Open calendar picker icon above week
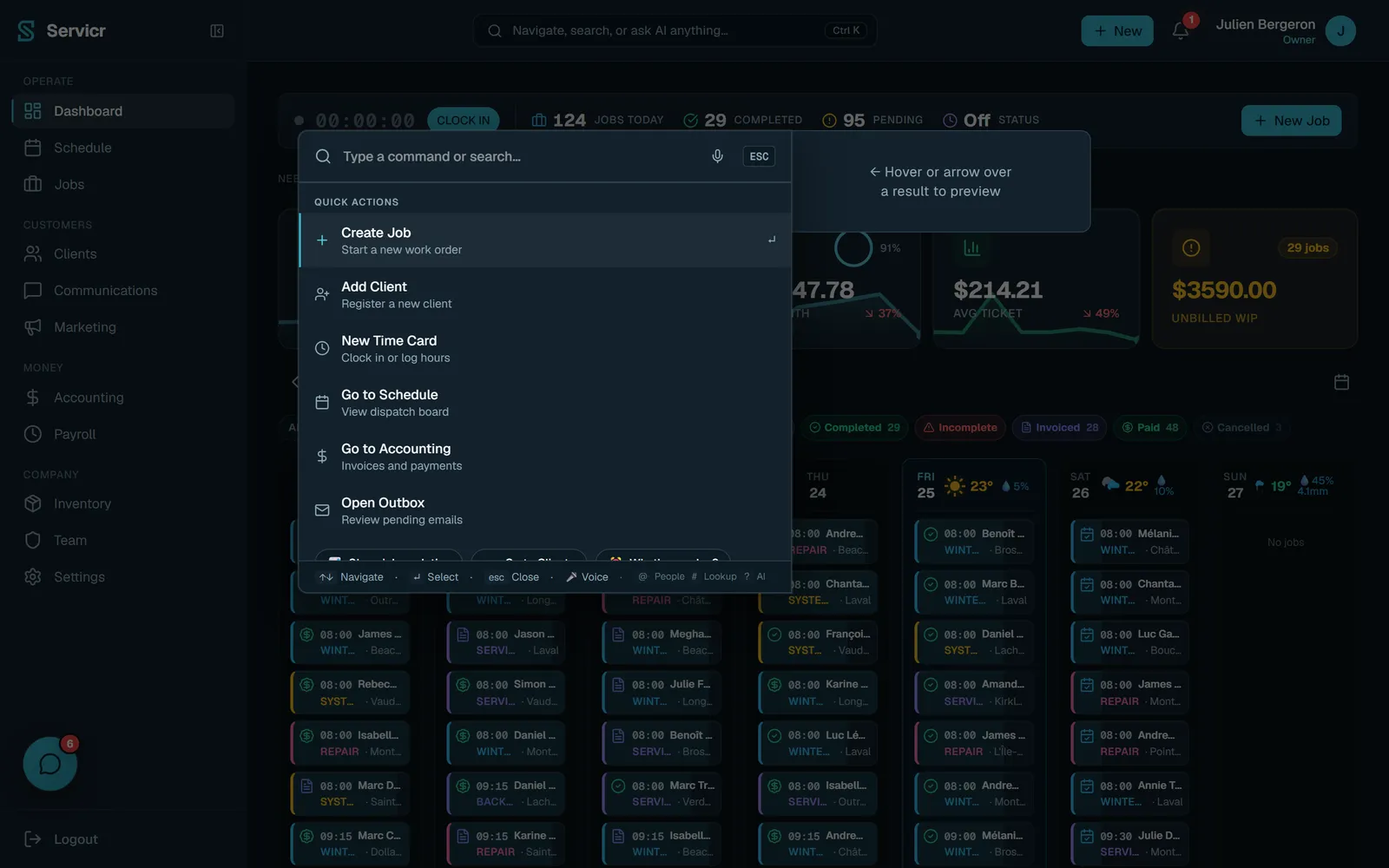The height and width of the screenshot is (868, 1389). [x=1341, y=382]
